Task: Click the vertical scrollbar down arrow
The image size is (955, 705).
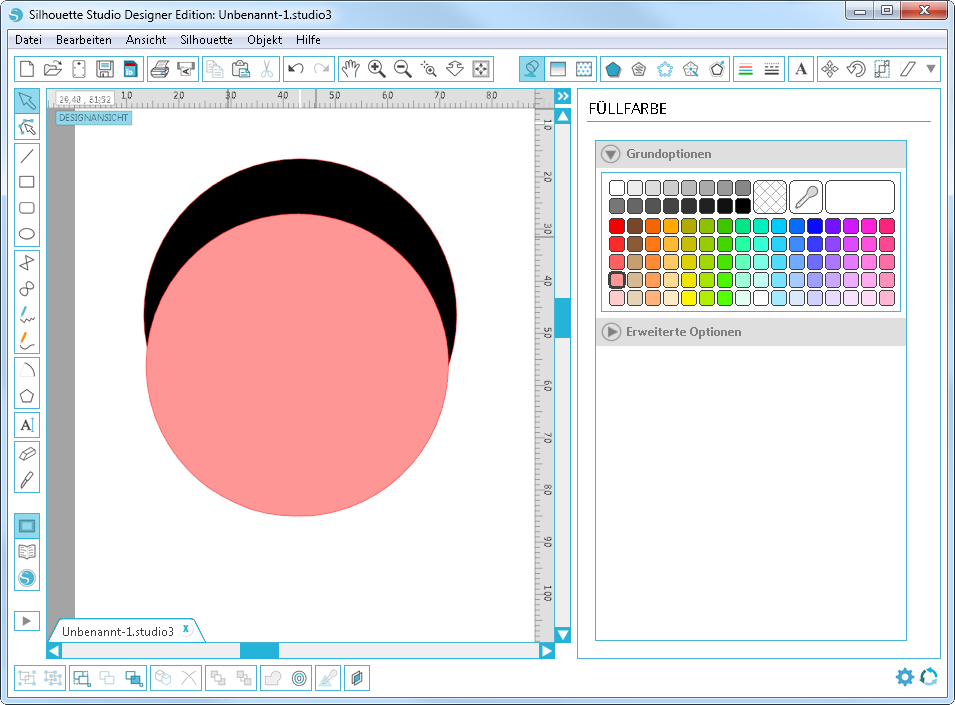Action: coord(563,635)
